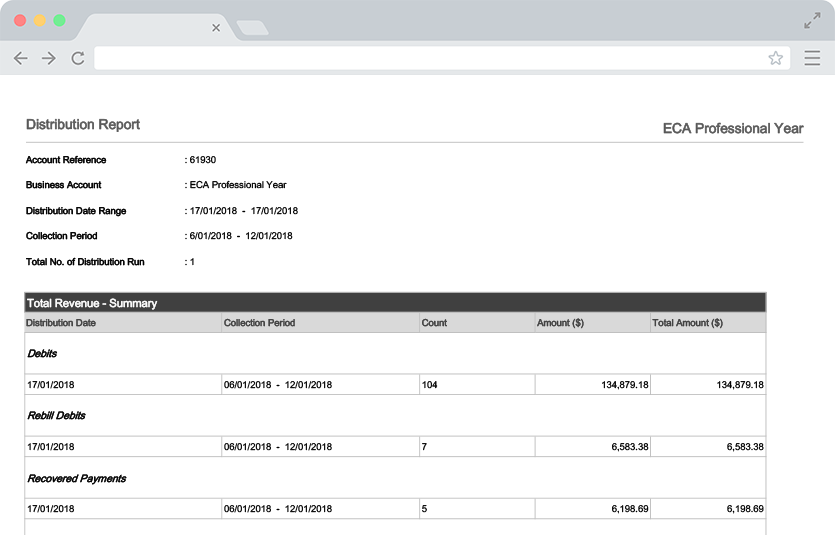Select Rebill Debits total amount 6,583.38

(x=745, y=447)
